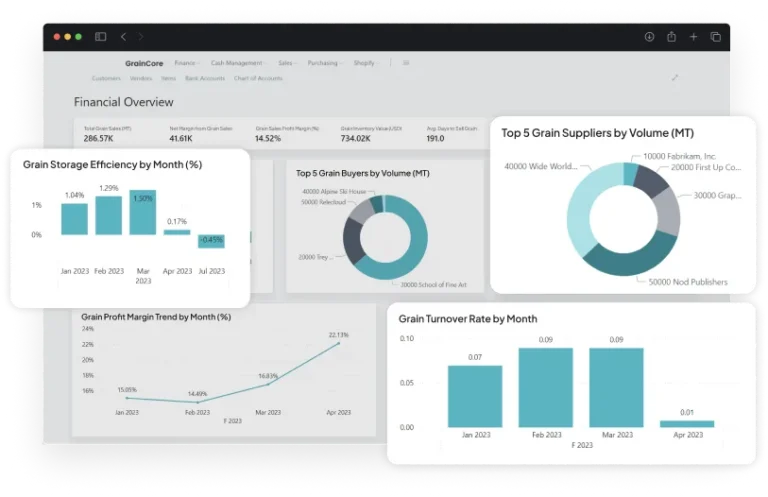Image resolution: width=768 pixels, height=497 pixels.
Task: Open the Bank Accounts link
Action: coord(205,78)
